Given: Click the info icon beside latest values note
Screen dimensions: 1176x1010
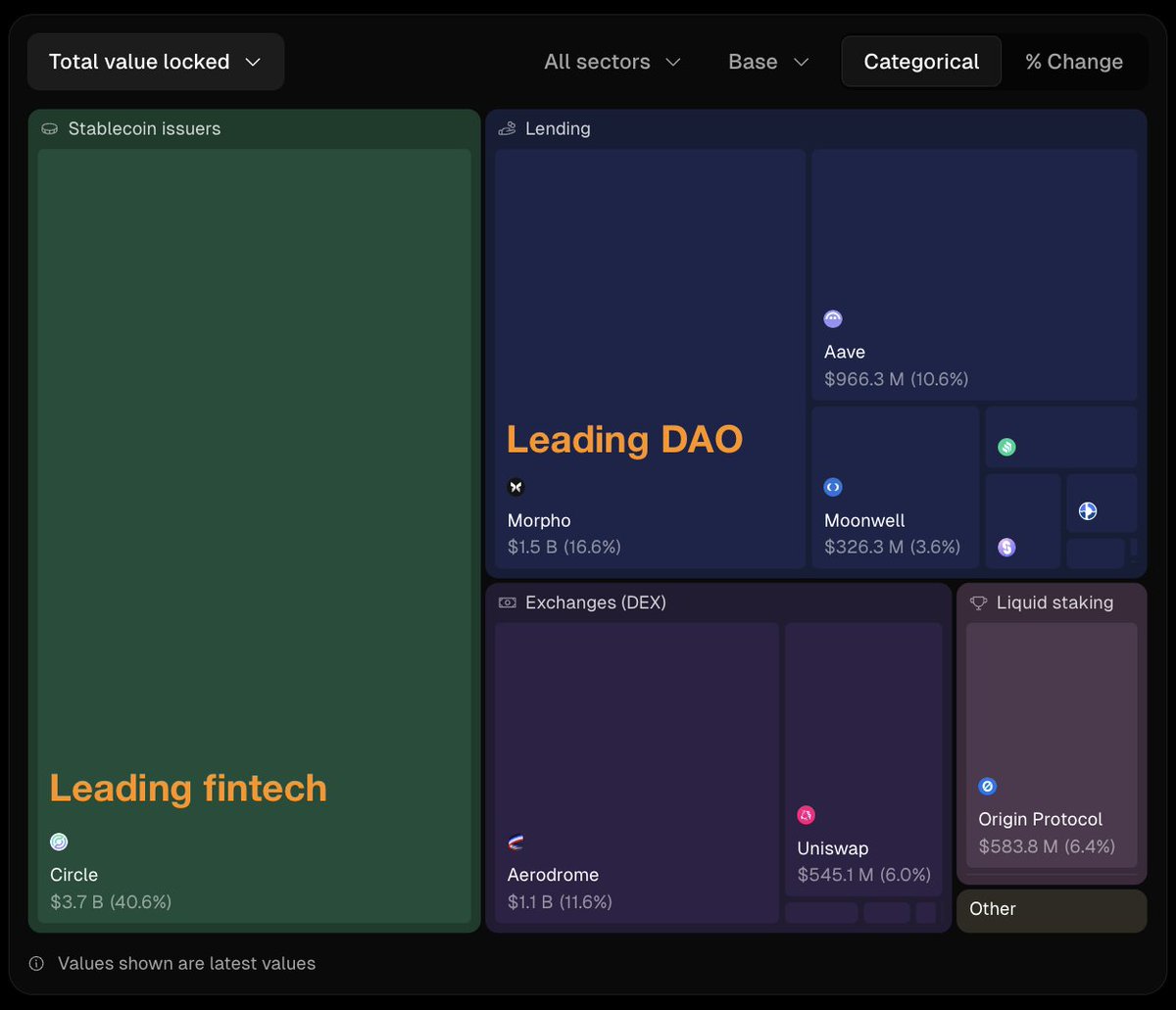Looking at the screenshot, I should pos(36,964).
